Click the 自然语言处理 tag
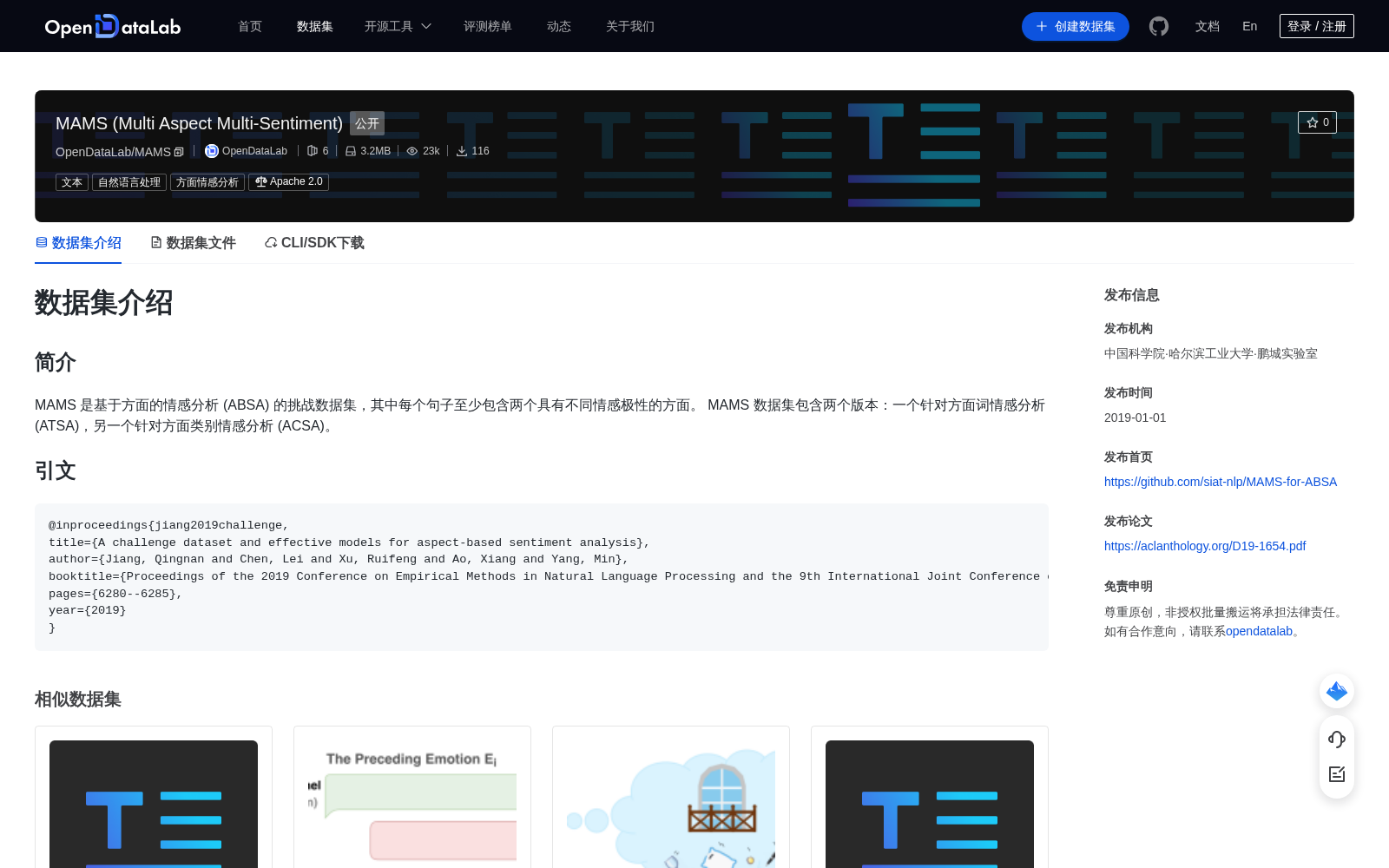The width and height of the screenshot is (1389, 868). (x=129, y=182)
